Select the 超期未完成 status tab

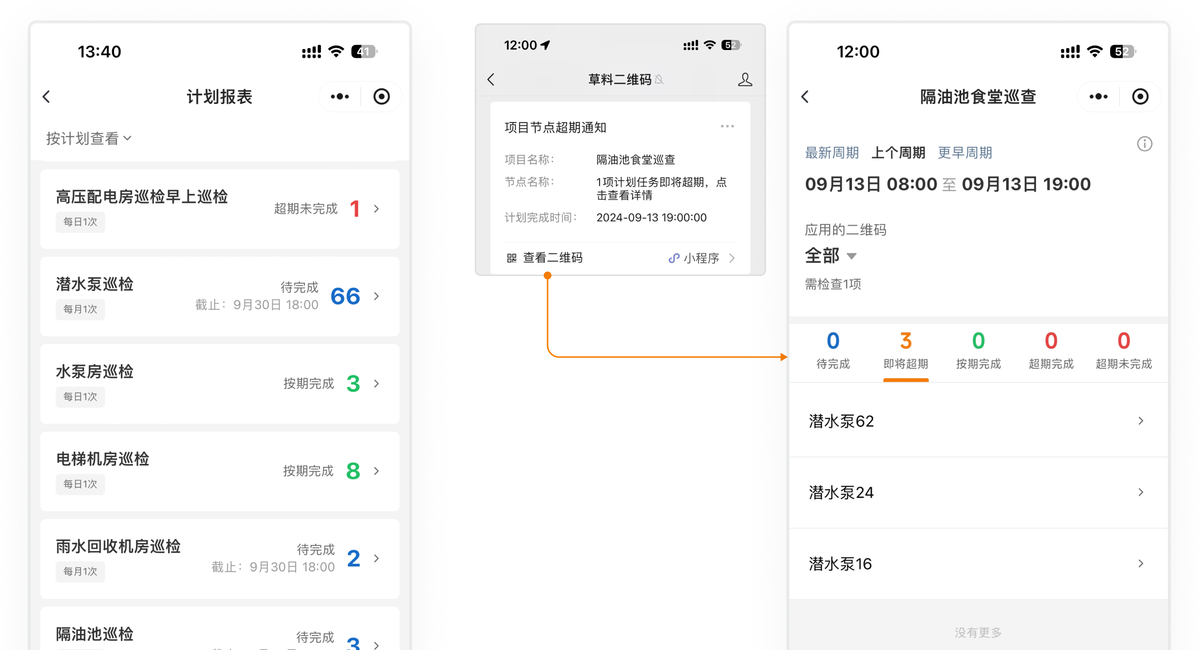tap(1124, 350)
